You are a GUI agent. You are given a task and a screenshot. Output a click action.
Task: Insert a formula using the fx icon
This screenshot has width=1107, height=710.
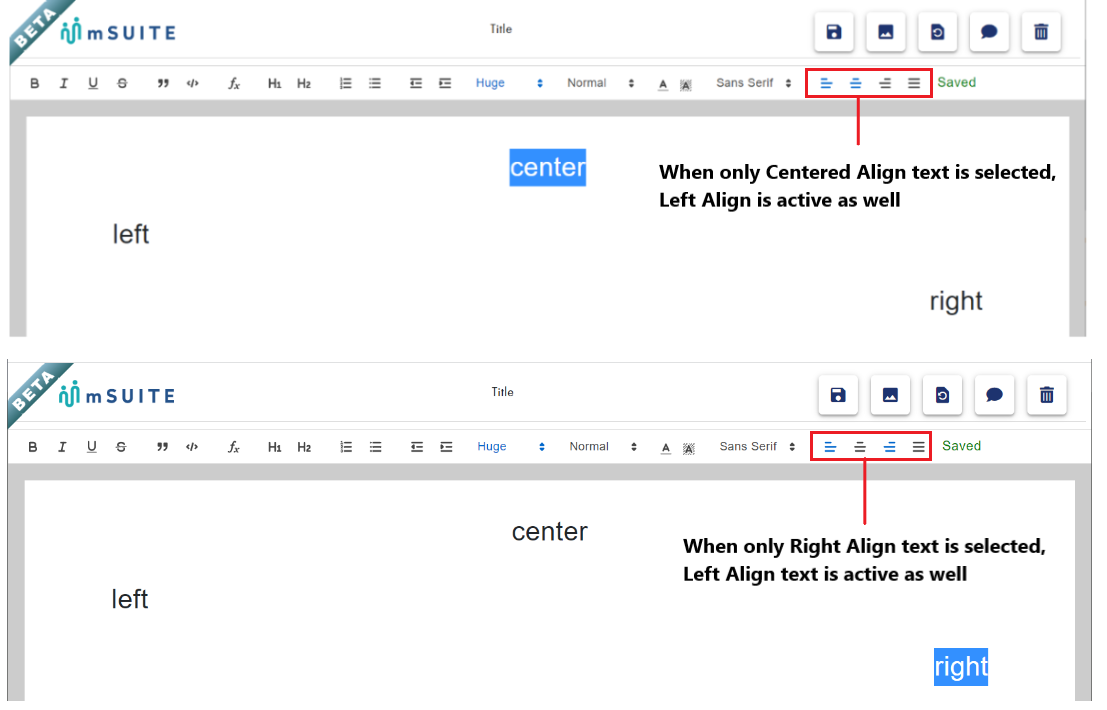(x=233, y=83)
